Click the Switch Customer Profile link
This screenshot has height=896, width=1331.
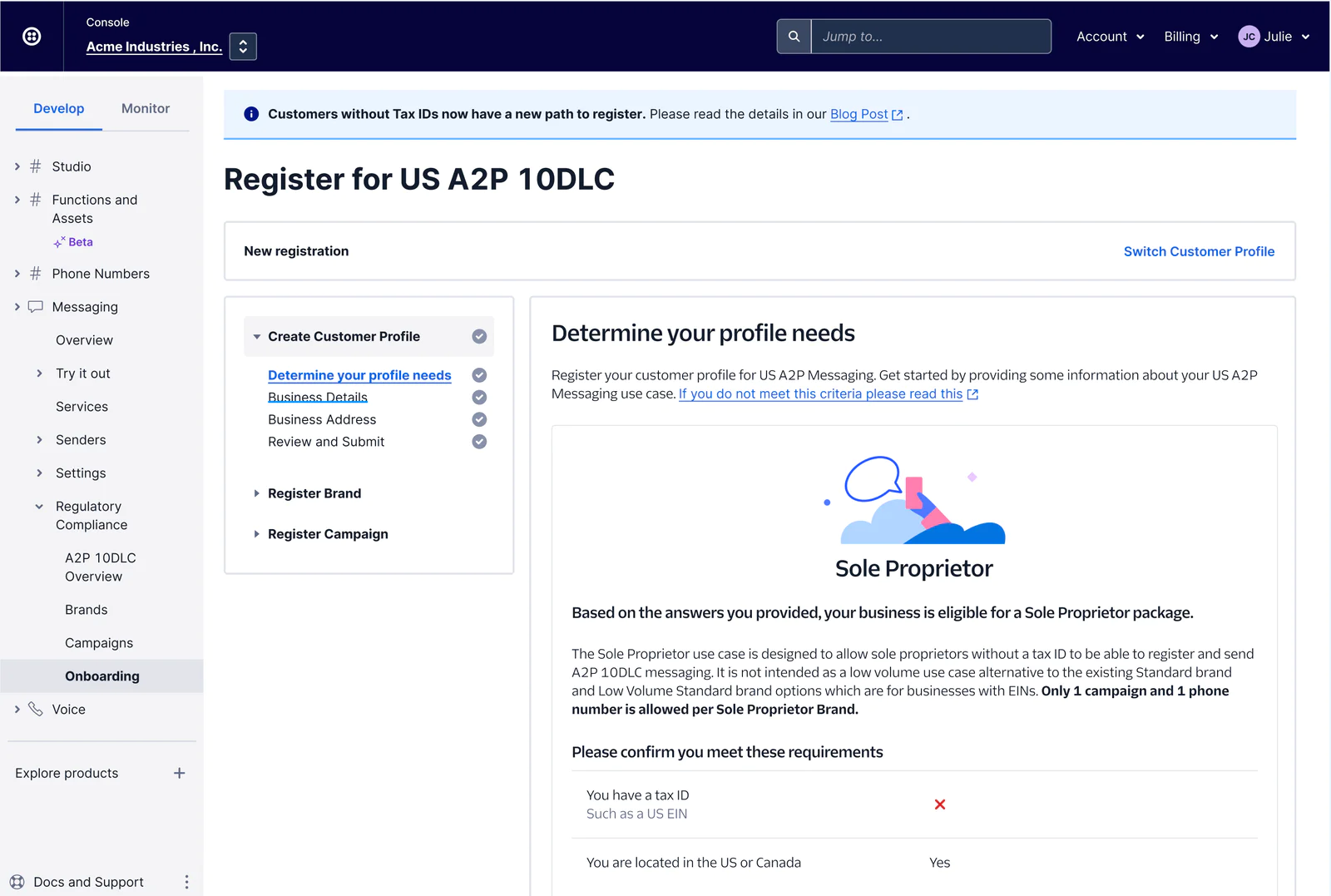tap(1199, 251)
